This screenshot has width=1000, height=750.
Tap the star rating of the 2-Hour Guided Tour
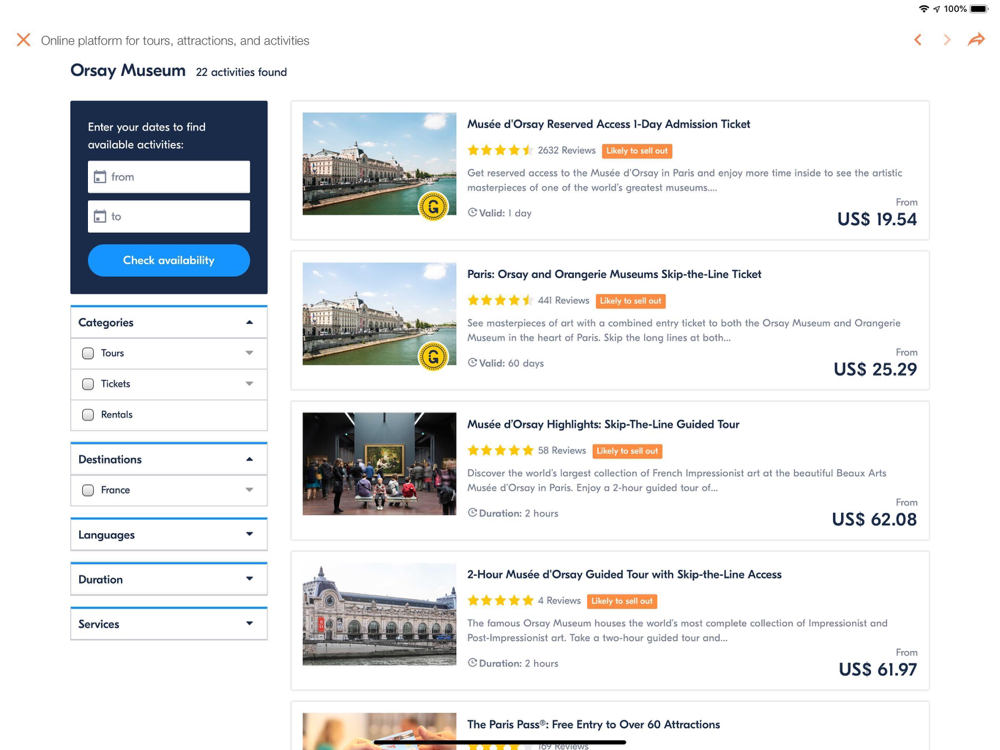click(x=500, y=600)
